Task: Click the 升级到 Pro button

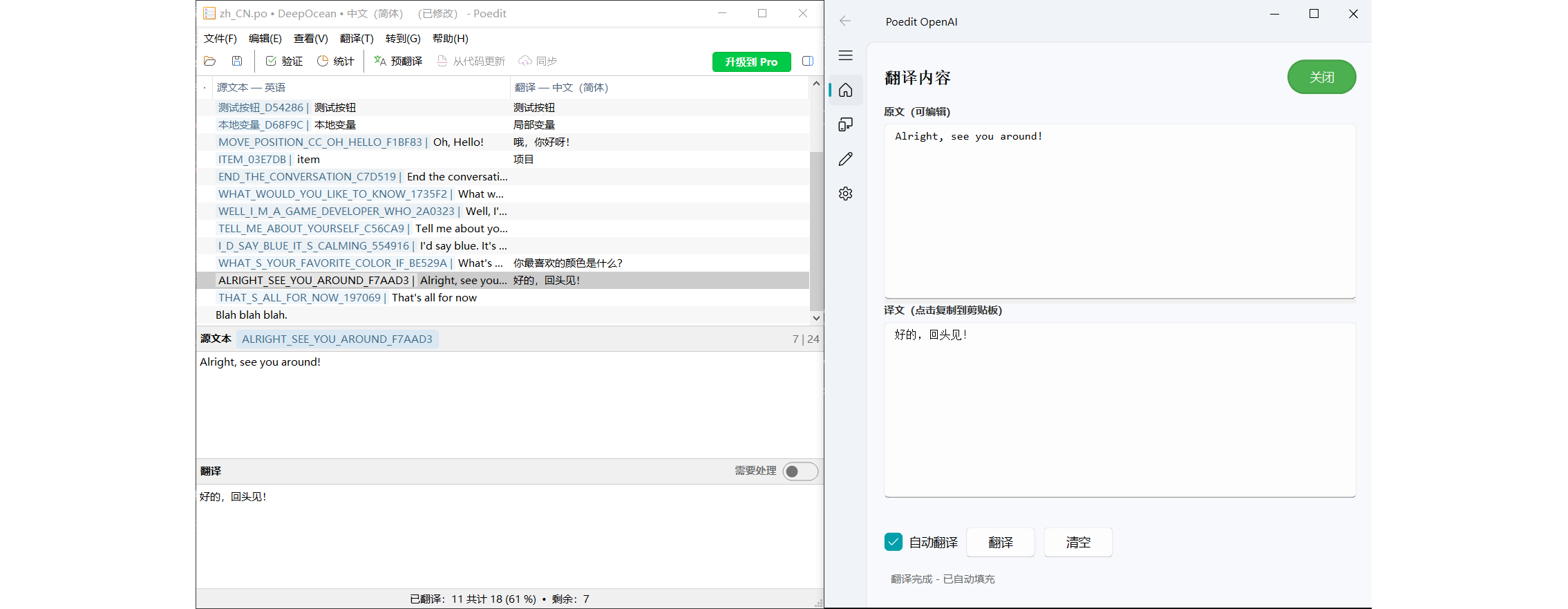Action: tap(751, 62)
